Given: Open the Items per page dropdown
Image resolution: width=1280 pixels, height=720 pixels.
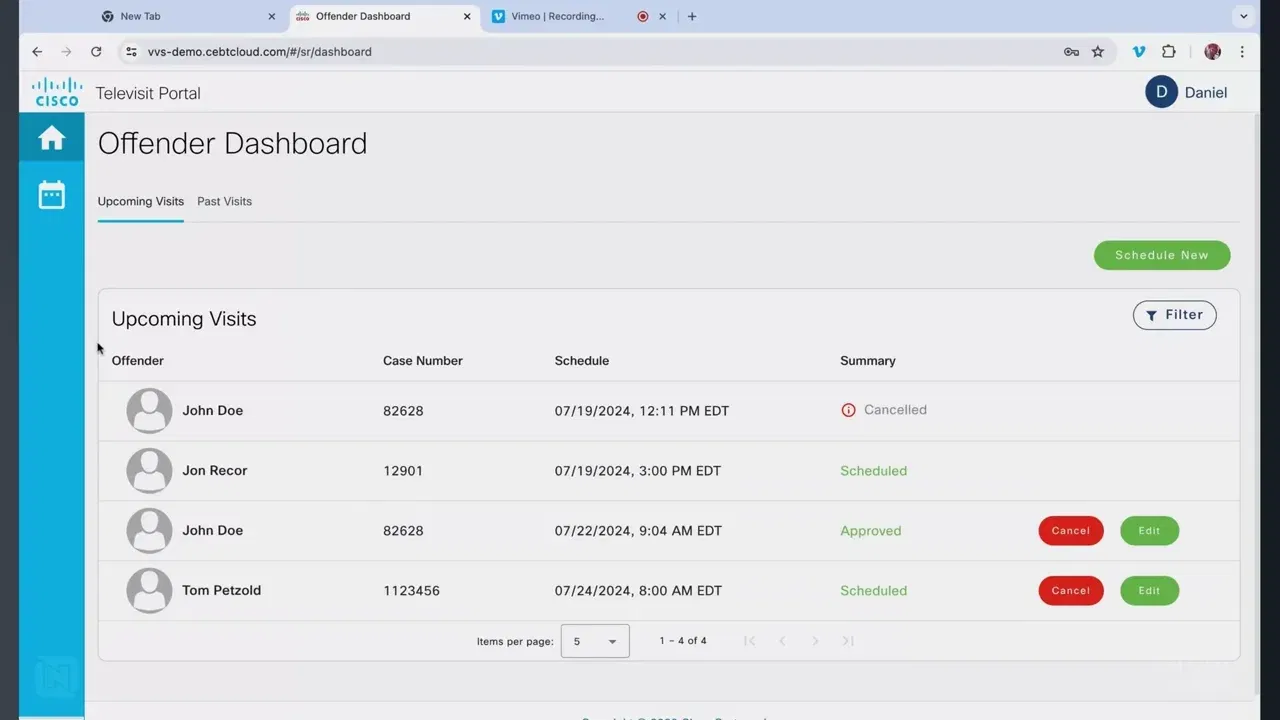Looking at the screenshot, I should point(595,641).
